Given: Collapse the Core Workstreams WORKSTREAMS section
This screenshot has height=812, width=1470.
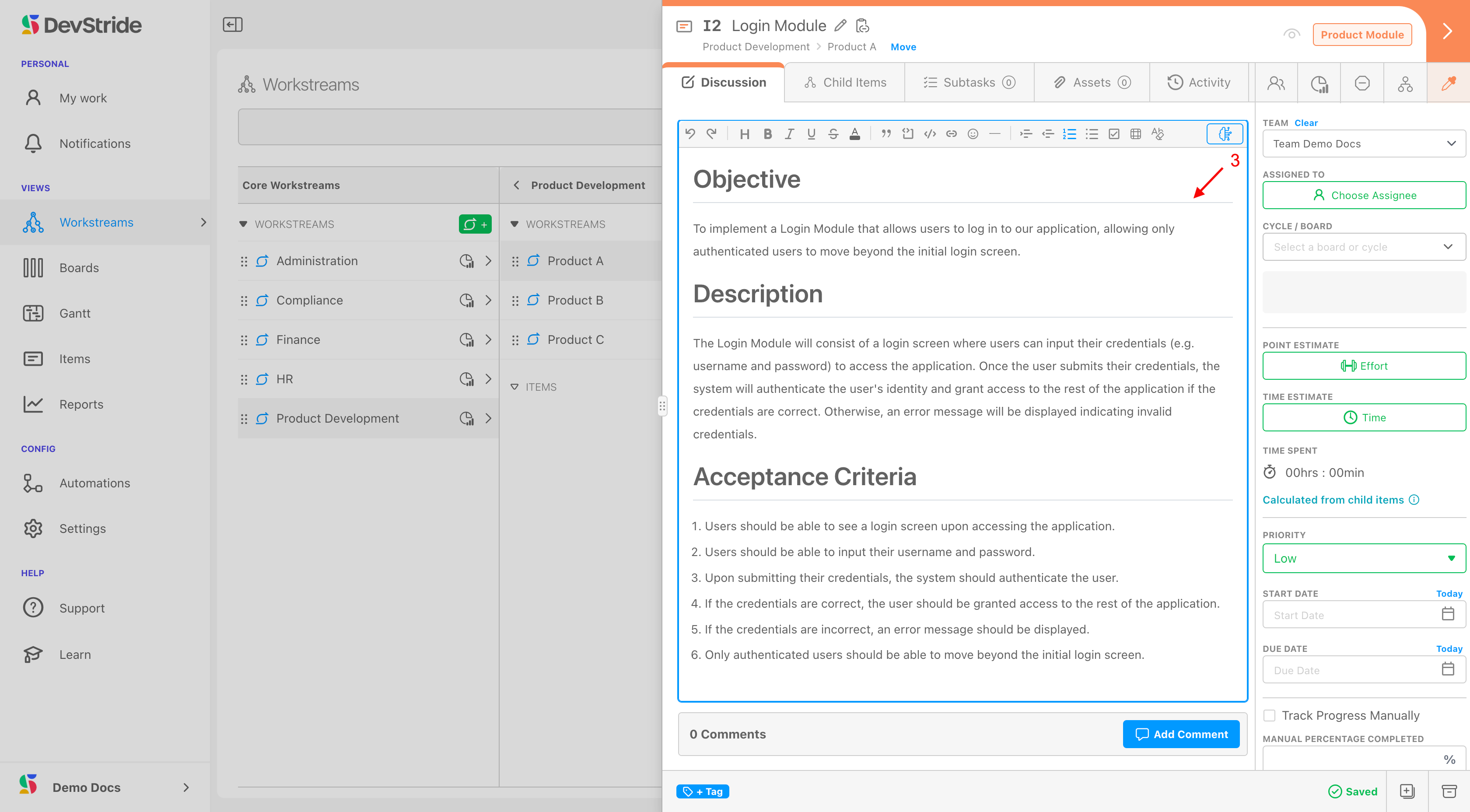Looking at the screenshot, I should pyautogui.click(x=243, y=224).
